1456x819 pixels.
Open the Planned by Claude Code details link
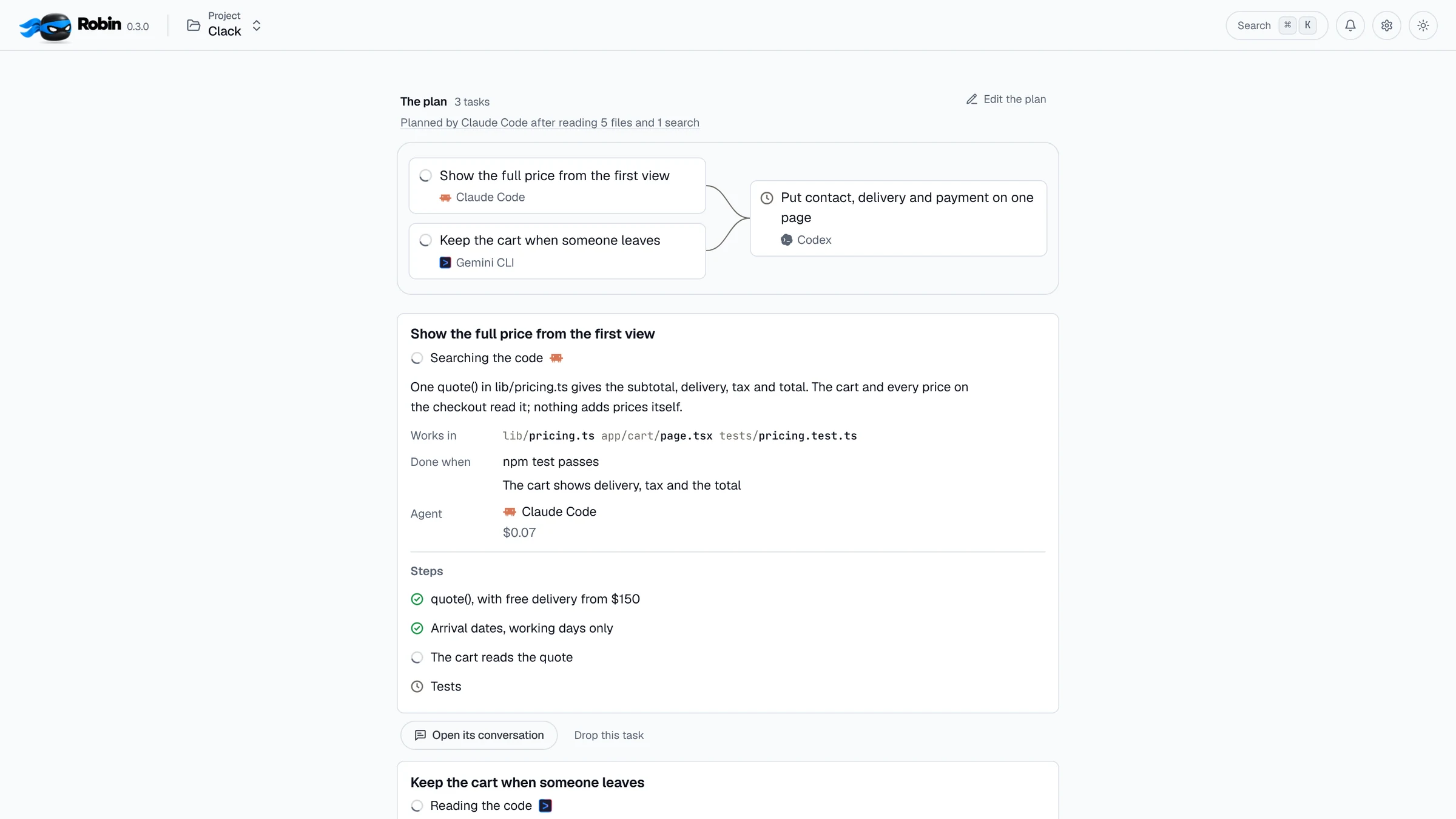click(550, 123)
